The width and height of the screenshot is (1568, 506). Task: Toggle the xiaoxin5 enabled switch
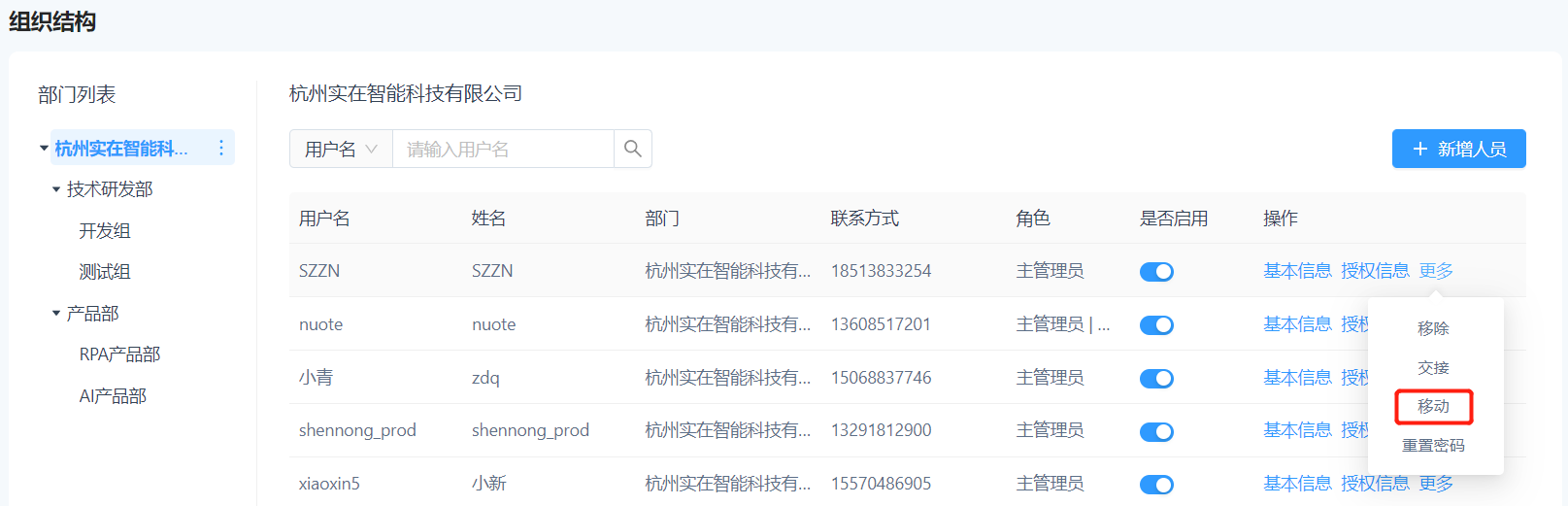(x=1156, y=485)
